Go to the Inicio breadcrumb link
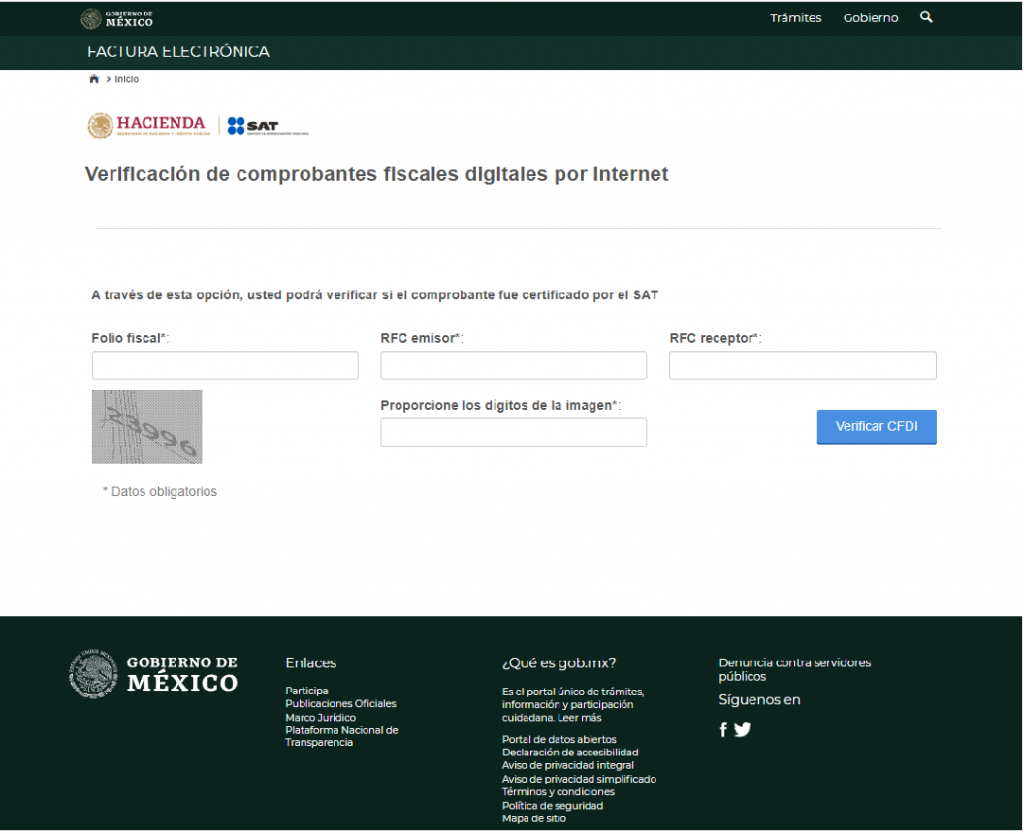Viewport: 1024px width, 834px height. 127,79
